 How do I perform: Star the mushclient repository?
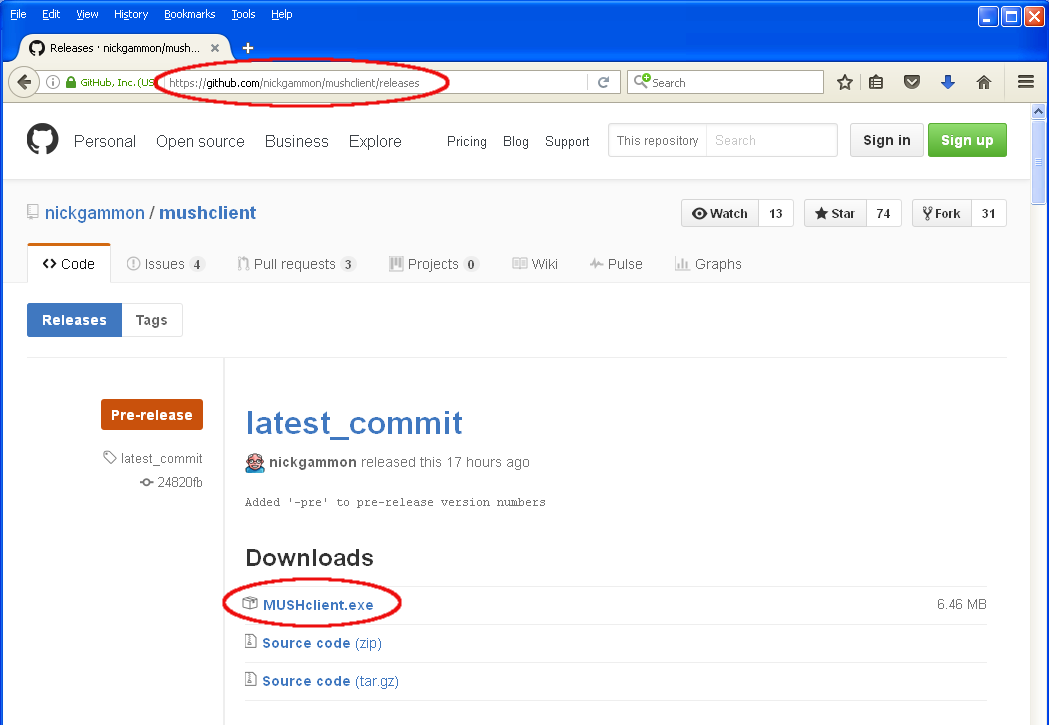(x=835, y=213)
